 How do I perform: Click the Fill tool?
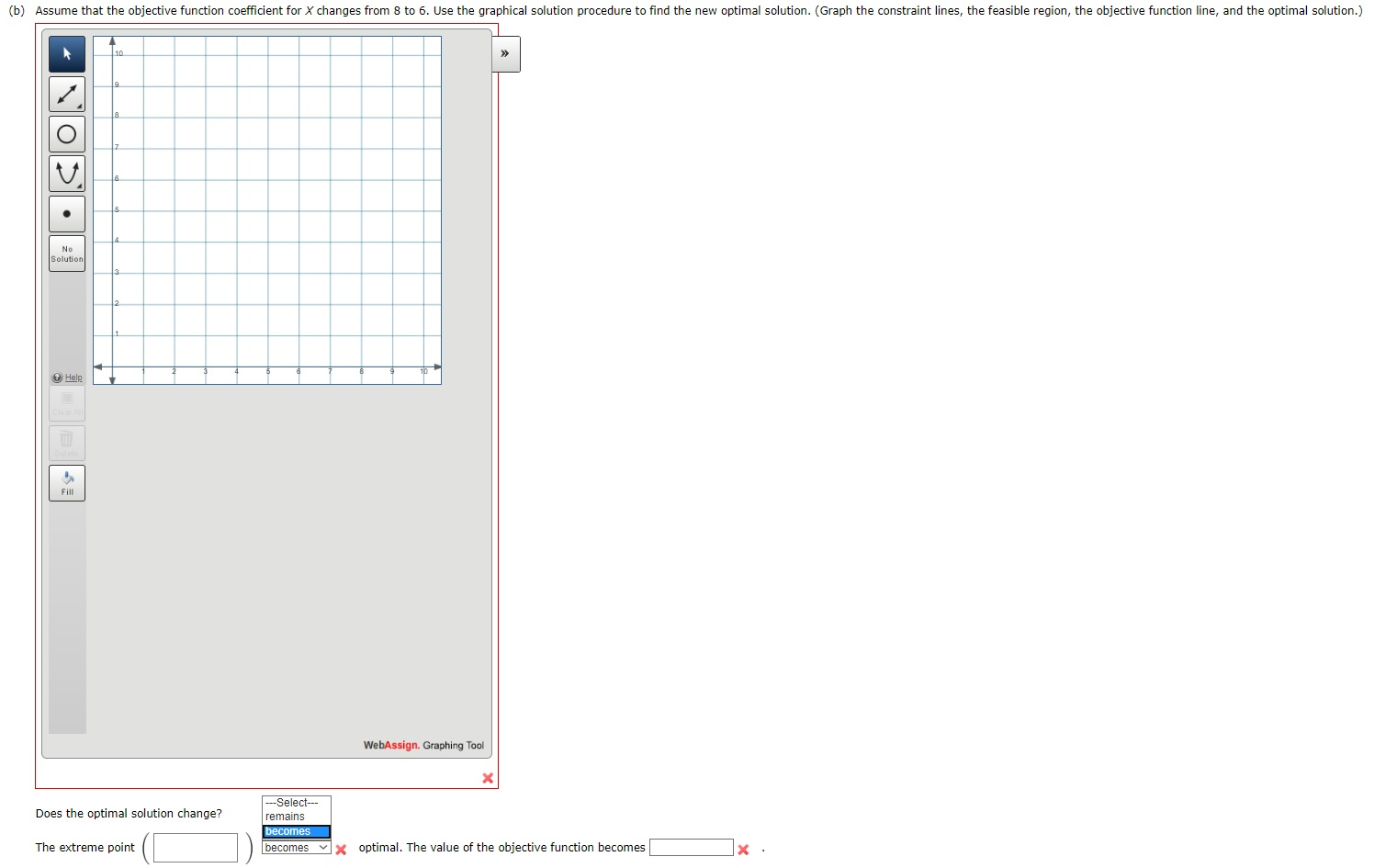point(65,482)
